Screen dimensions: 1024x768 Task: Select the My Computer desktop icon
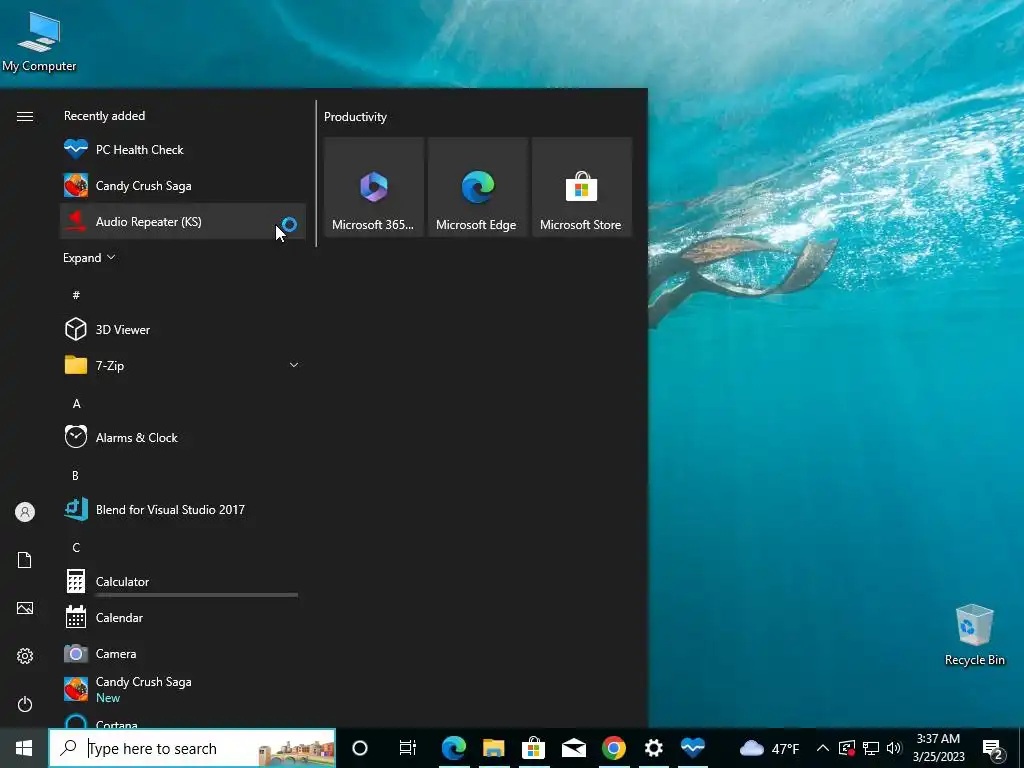point(39,40)
